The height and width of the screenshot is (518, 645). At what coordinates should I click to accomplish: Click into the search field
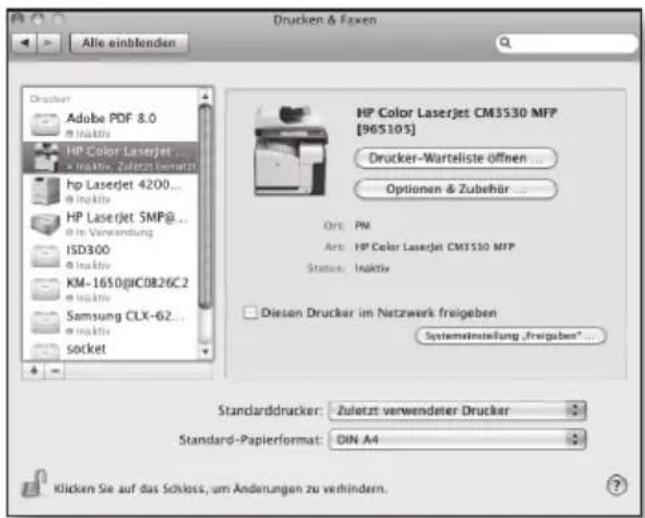(x=568, y=43)
